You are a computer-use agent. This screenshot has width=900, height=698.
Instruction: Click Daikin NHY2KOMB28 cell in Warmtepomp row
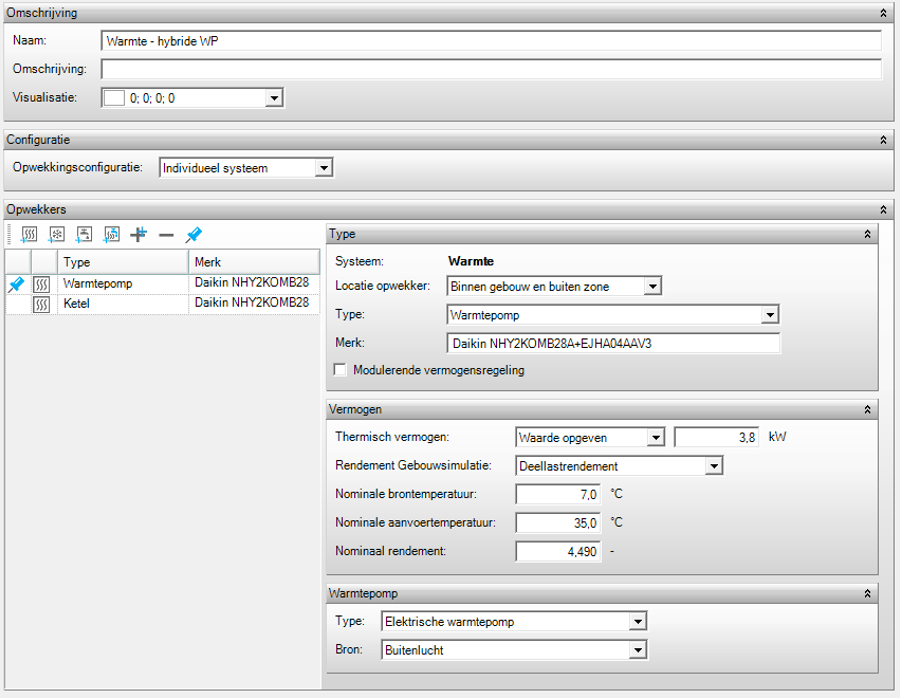(254, 283)
